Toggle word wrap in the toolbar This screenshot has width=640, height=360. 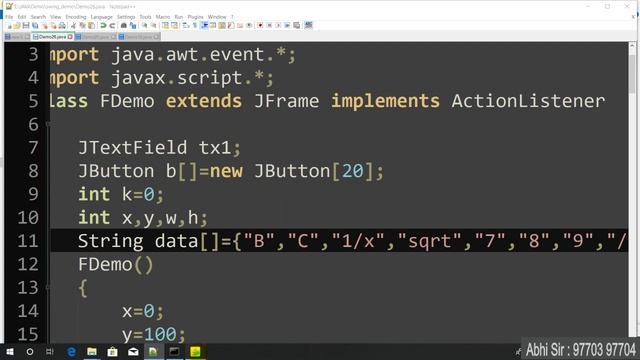click(x=186, y=26)
